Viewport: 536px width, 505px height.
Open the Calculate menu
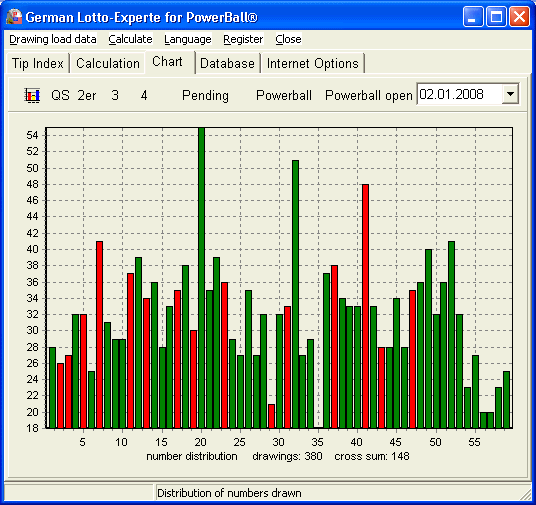(130, 39)
